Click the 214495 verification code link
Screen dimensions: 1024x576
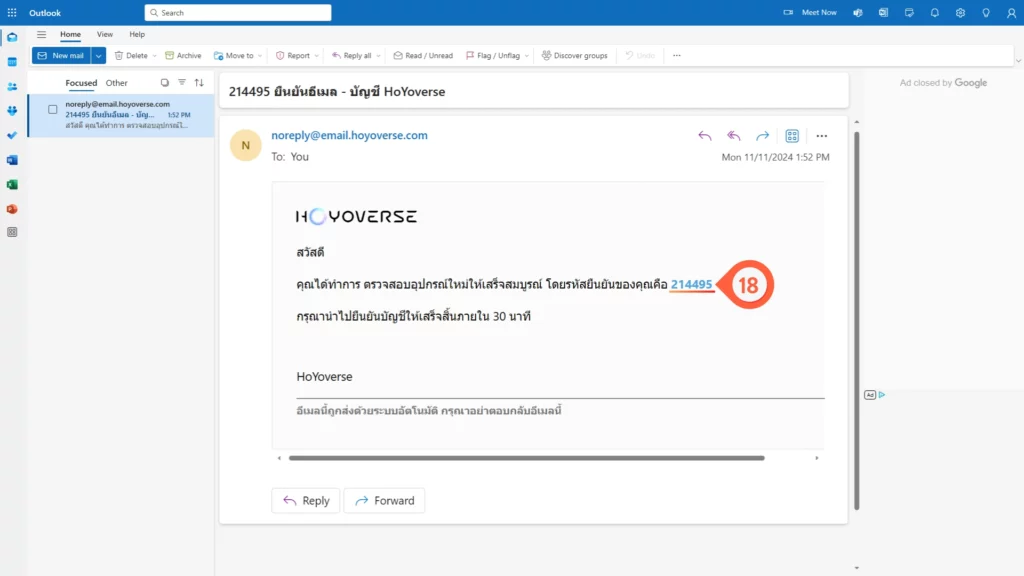(x=692, y=284)
